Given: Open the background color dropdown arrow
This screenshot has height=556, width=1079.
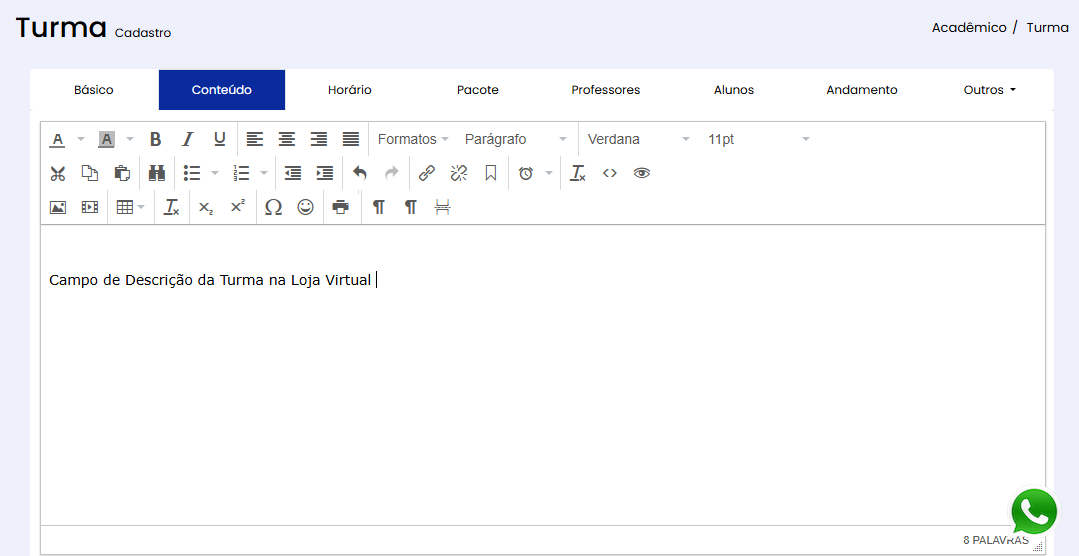Looking at the screenshot, I should coord(129,140).
